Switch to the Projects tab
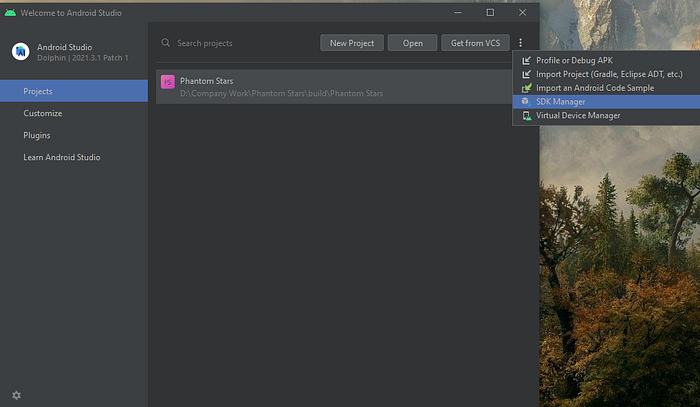Screen dimensions: 700x407 tap(74, 91)
